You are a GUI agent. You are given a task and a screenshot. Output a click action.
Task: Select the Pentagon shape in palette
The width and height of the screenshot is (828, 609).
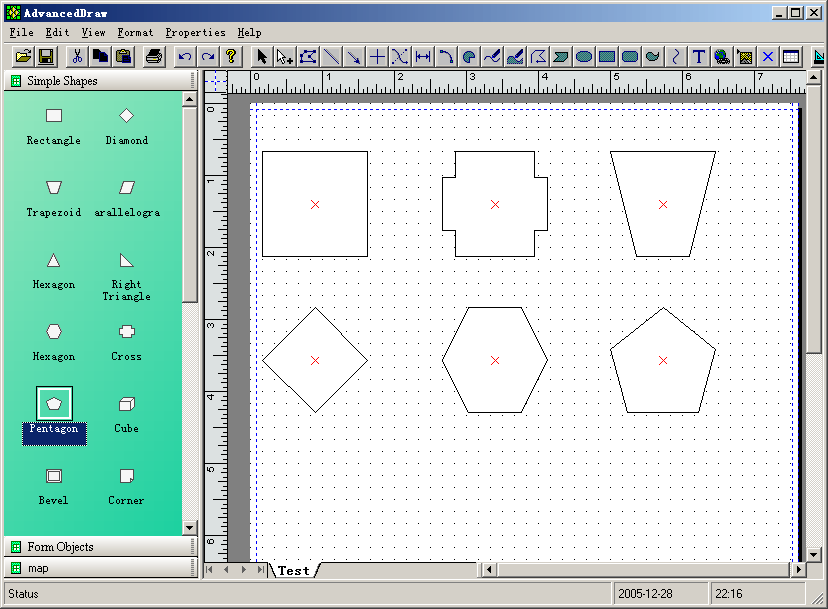pos(54,405)
